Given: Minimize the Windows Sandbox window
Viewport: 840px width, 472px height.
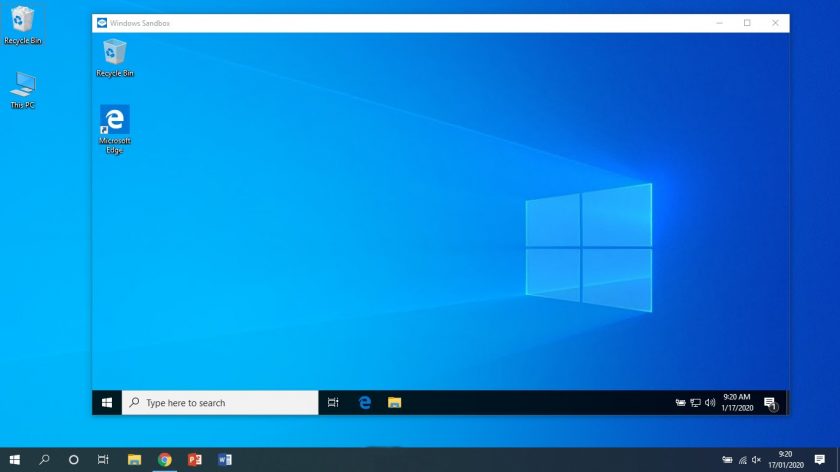Looking at the screenshot, I should pyautogui.click(x=719, y=23).
